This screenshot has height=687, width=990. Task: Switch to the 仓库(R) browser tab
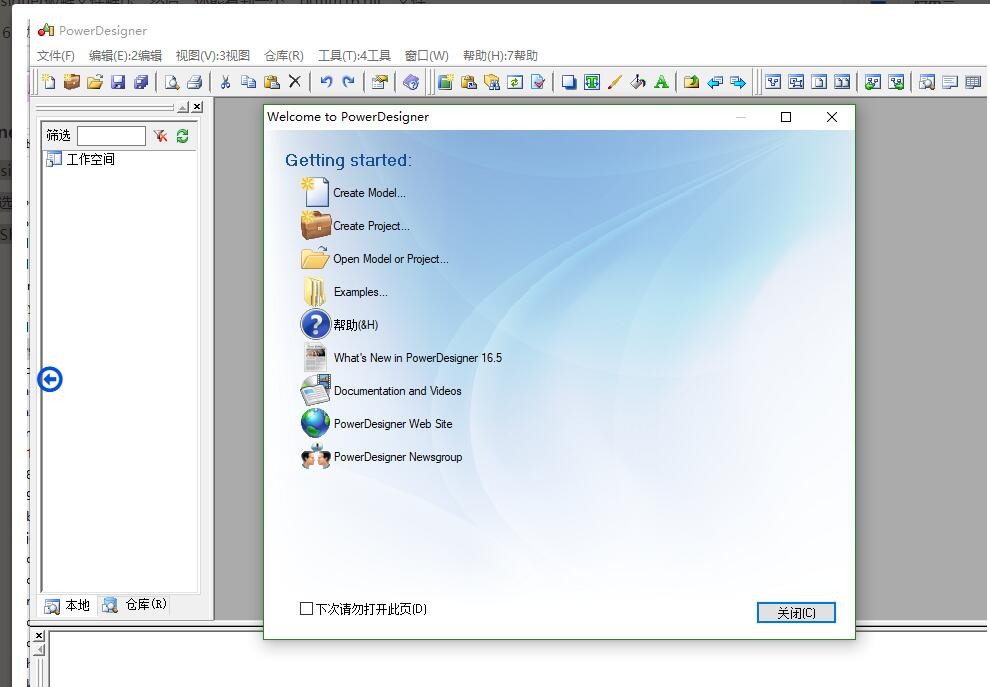pyautogui.click(x=135, y=605)
